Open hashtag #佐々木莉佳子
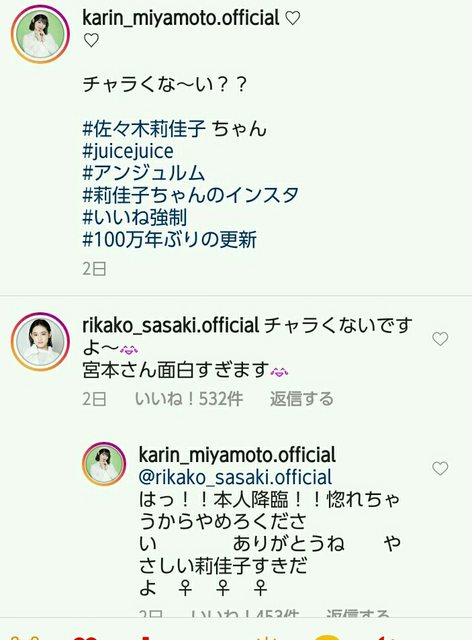This screenshot has height=640, width=472. [144, 129]
